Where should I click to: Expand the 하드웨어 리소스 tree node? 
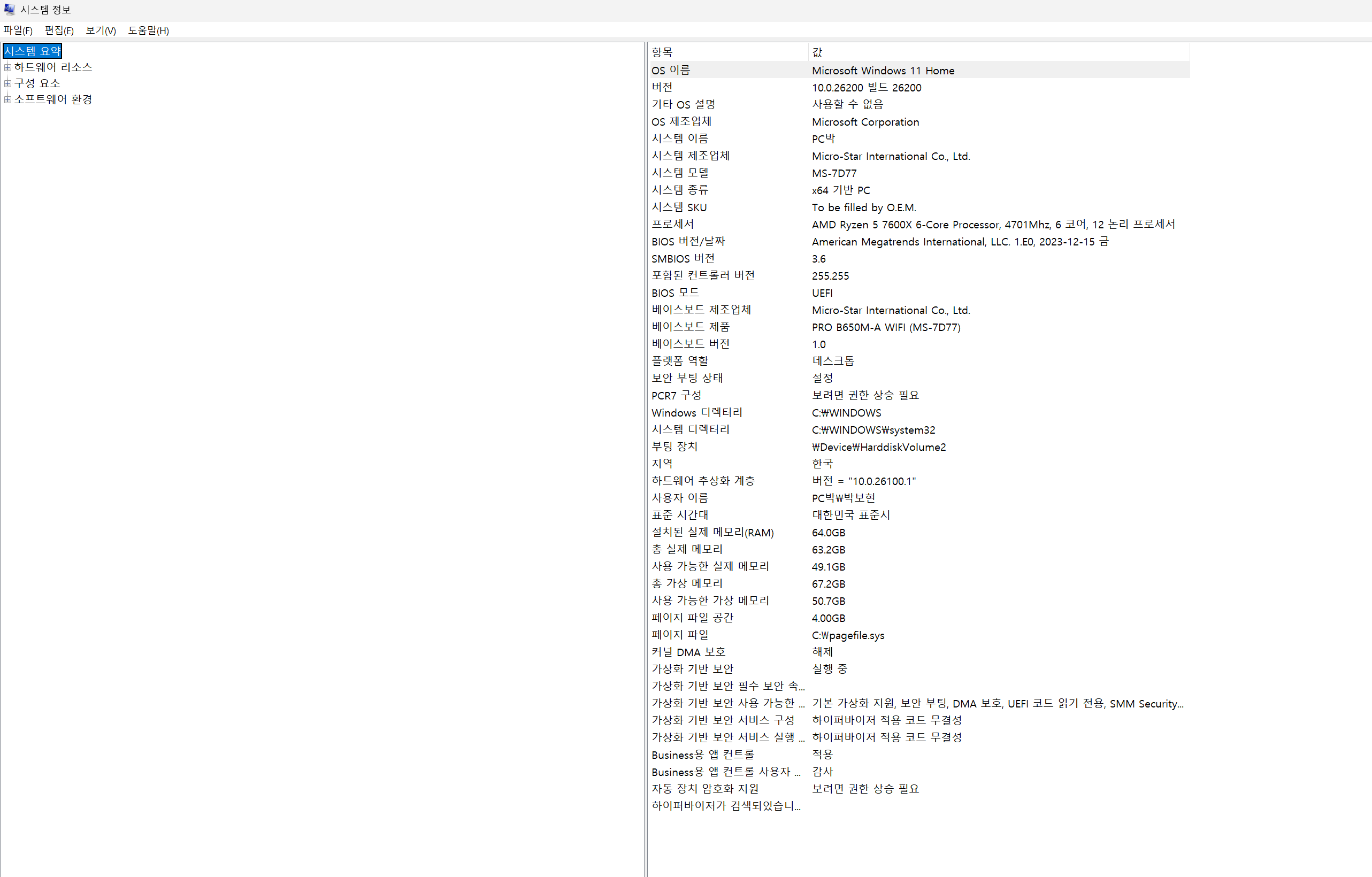[x=7, y=67]
